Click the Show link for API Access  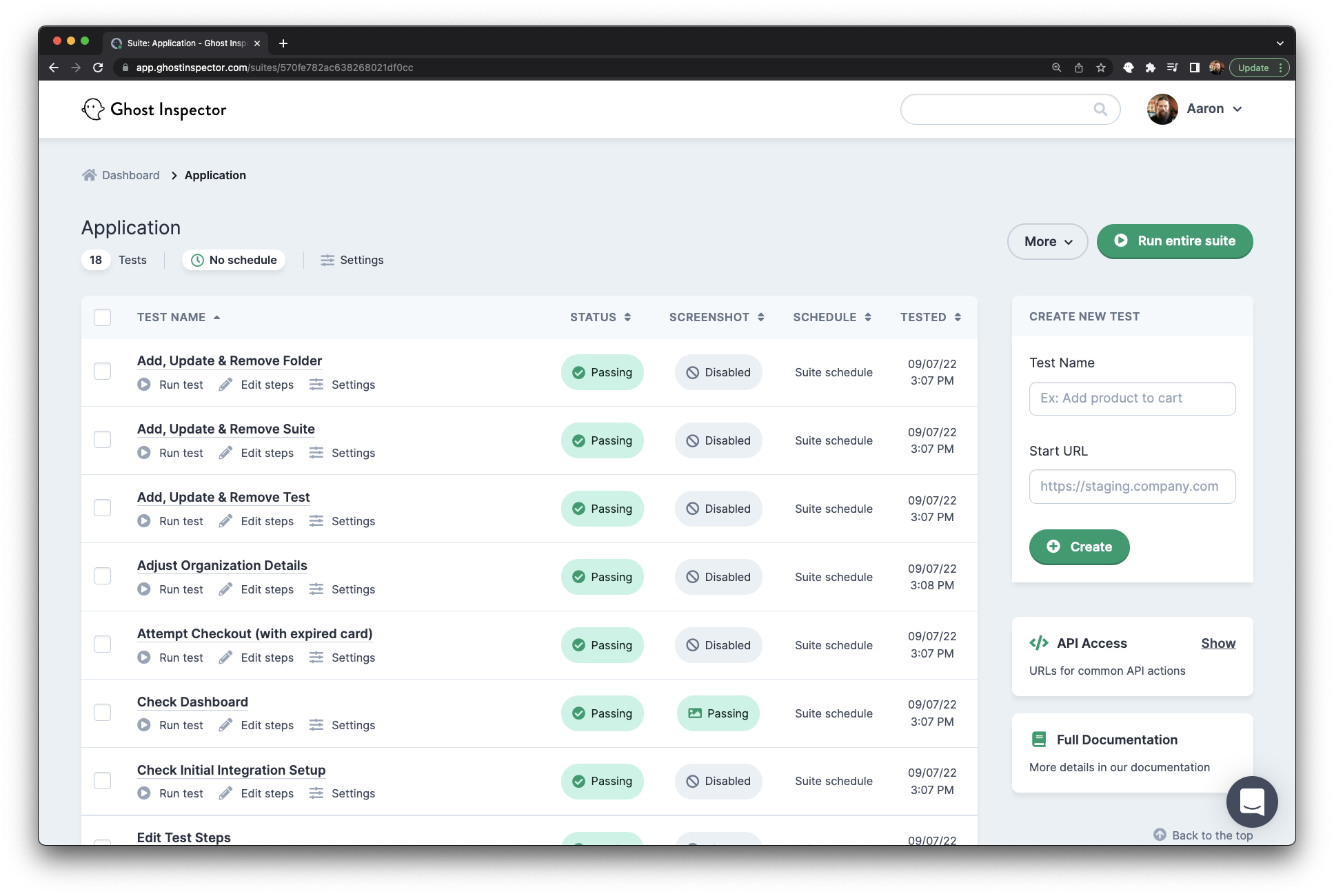[1218, 643]
